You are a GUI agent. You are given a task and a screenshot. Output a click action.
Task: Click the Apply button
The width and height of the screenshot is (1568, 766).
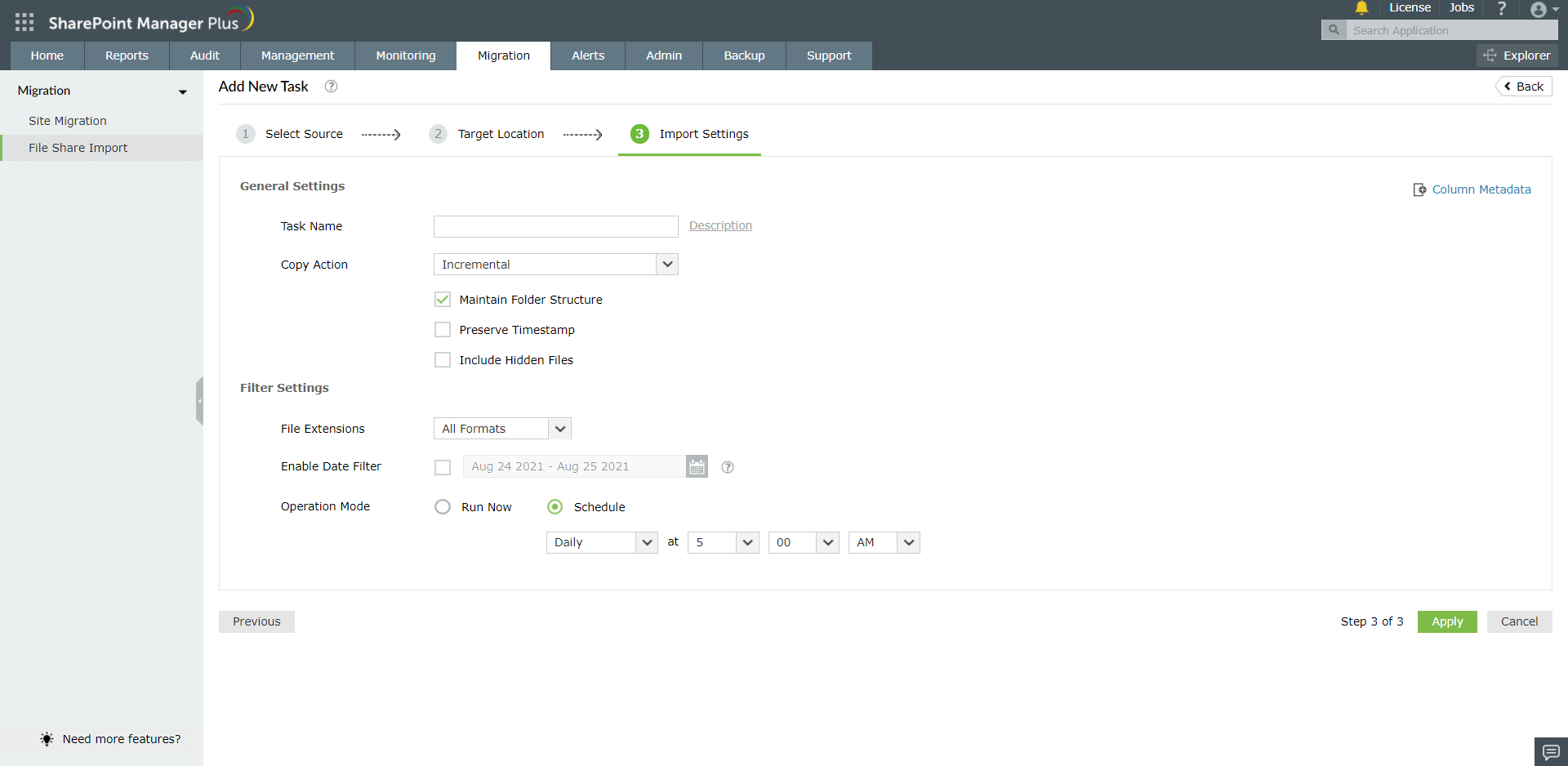pyautogui.click(x=1447, y=621)
